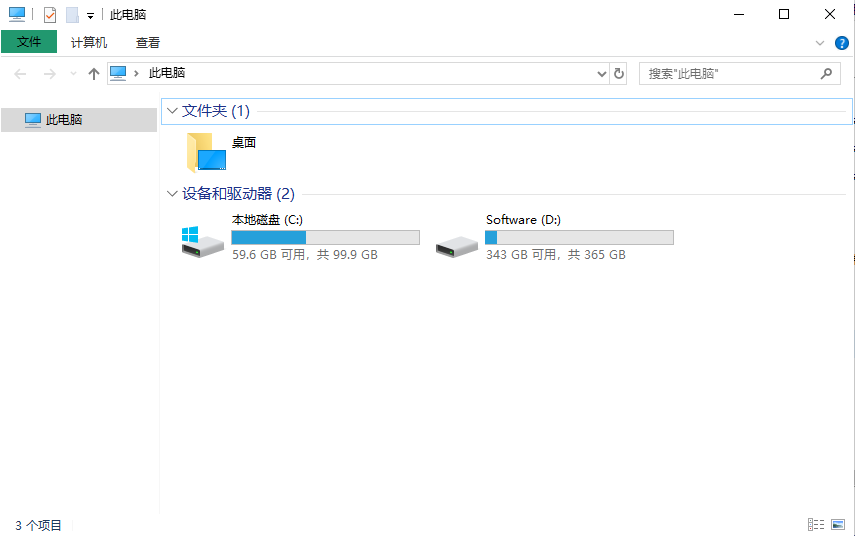
Task: Switch to the 查看 ribbon tab
Action: 148,43
